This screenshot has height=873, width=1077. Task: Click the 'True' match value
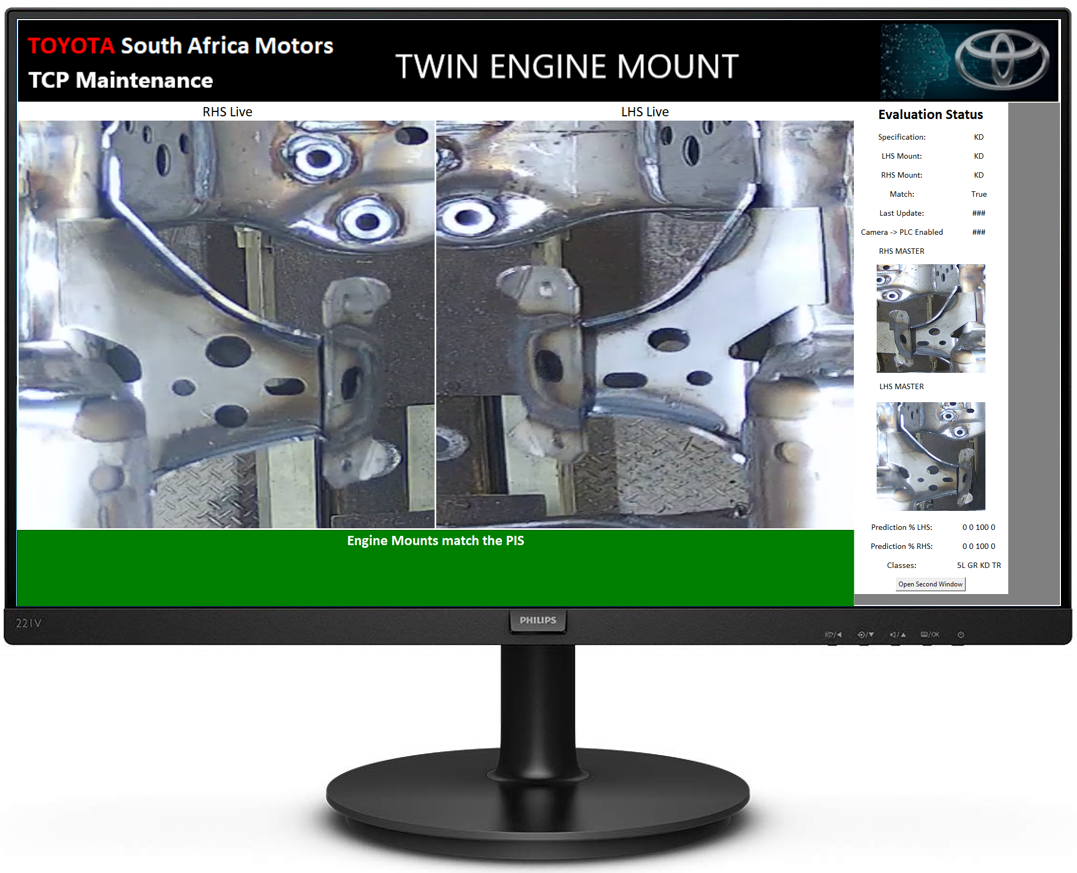click(x=979, y=194)
